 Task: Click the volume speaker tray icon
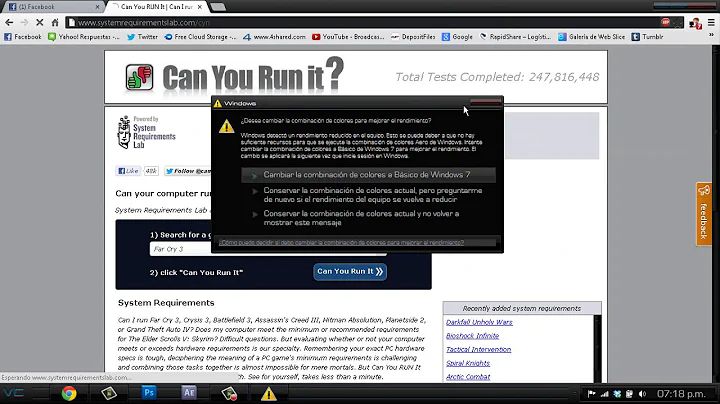(642, 394)
